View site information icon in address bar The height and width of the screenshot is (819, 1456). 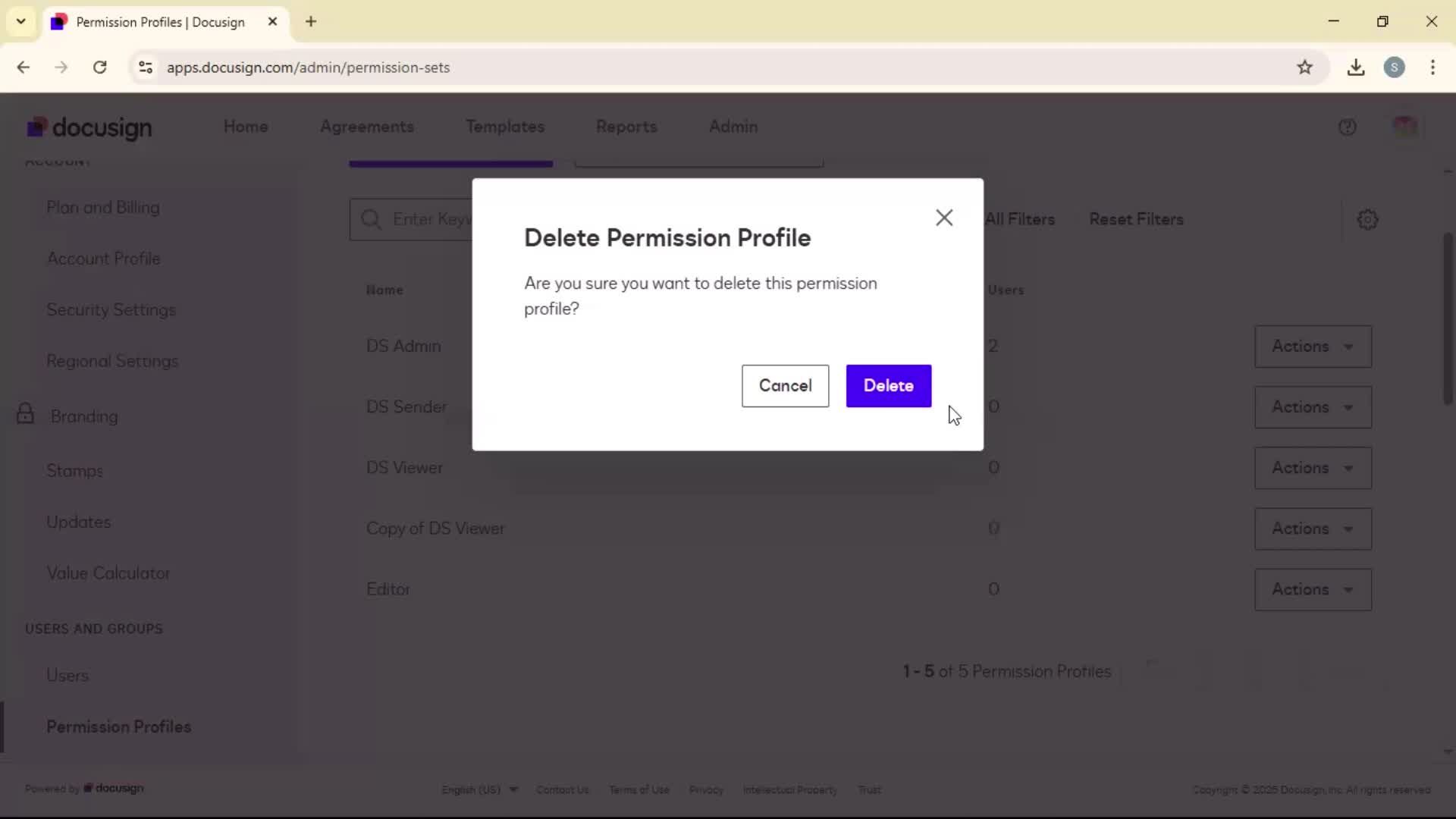pos(146,67)
